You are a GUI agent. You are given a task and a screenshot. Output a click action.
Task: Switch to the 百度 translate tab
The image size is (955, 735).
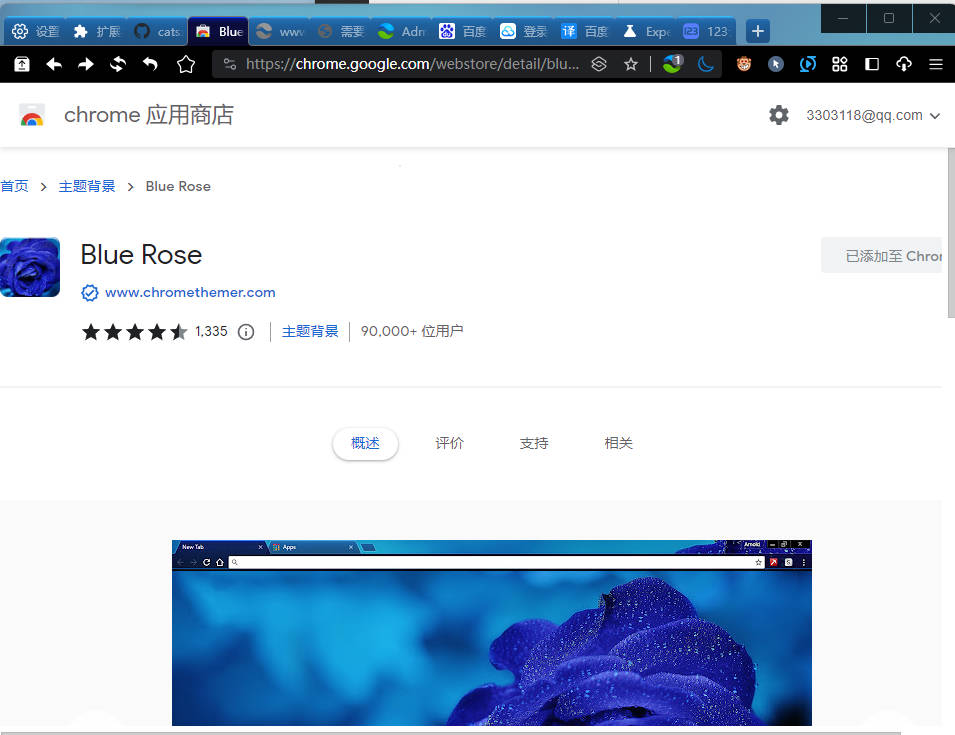coord(584,31)
